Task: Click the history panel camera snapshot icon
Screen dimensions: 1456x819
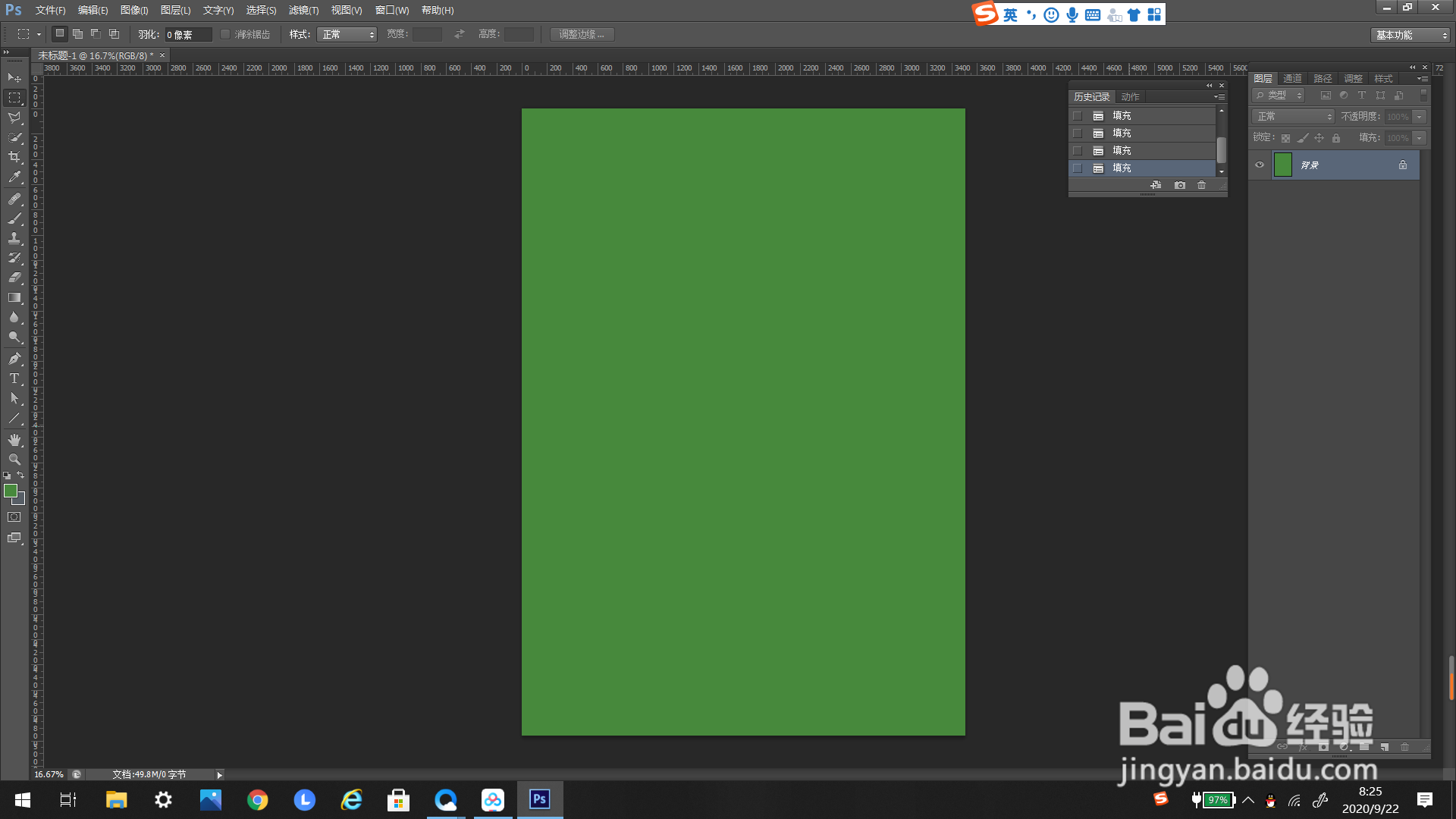Action: click(x=1180, y=185)
